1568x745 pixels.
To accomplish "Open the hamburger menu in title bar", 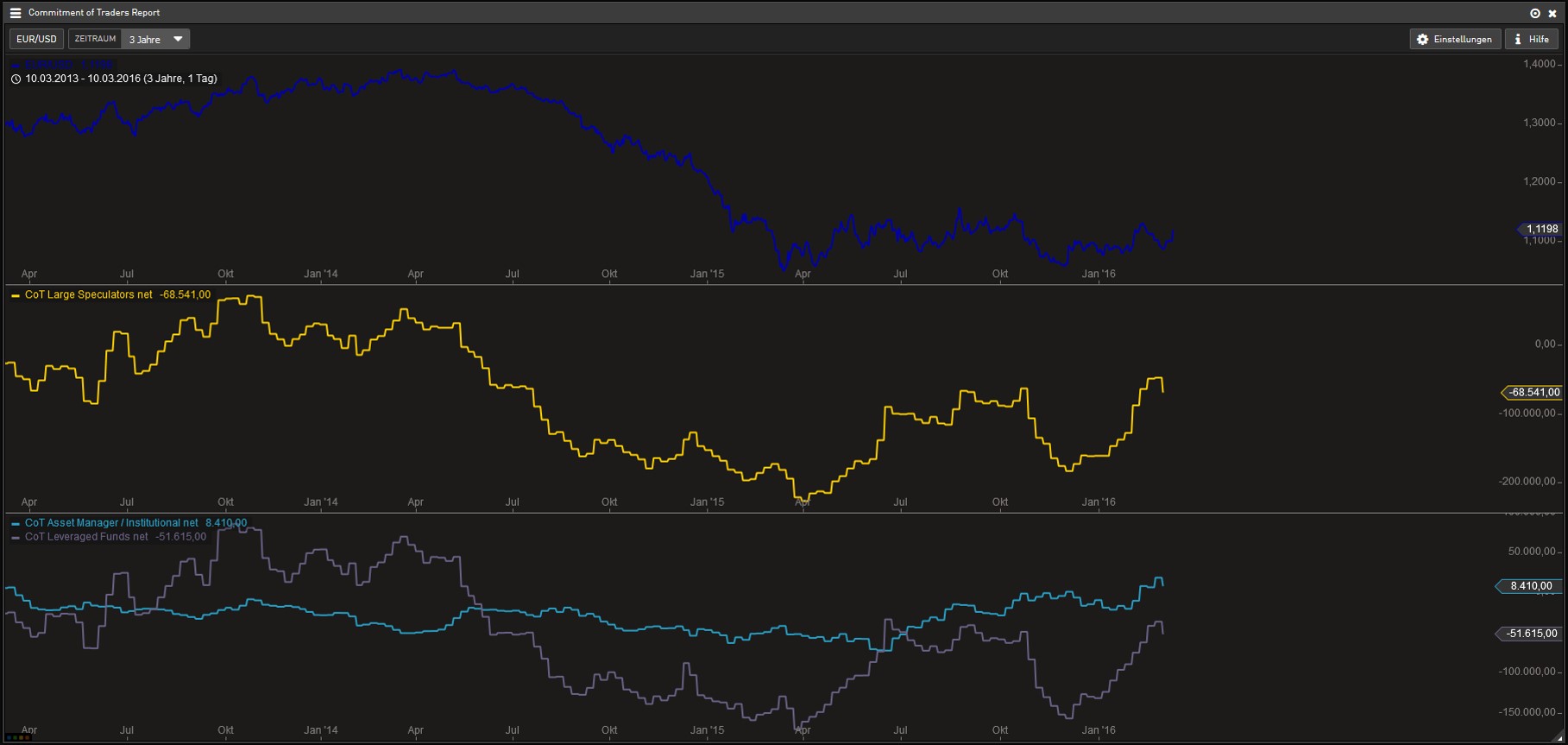I will [15, 13].
